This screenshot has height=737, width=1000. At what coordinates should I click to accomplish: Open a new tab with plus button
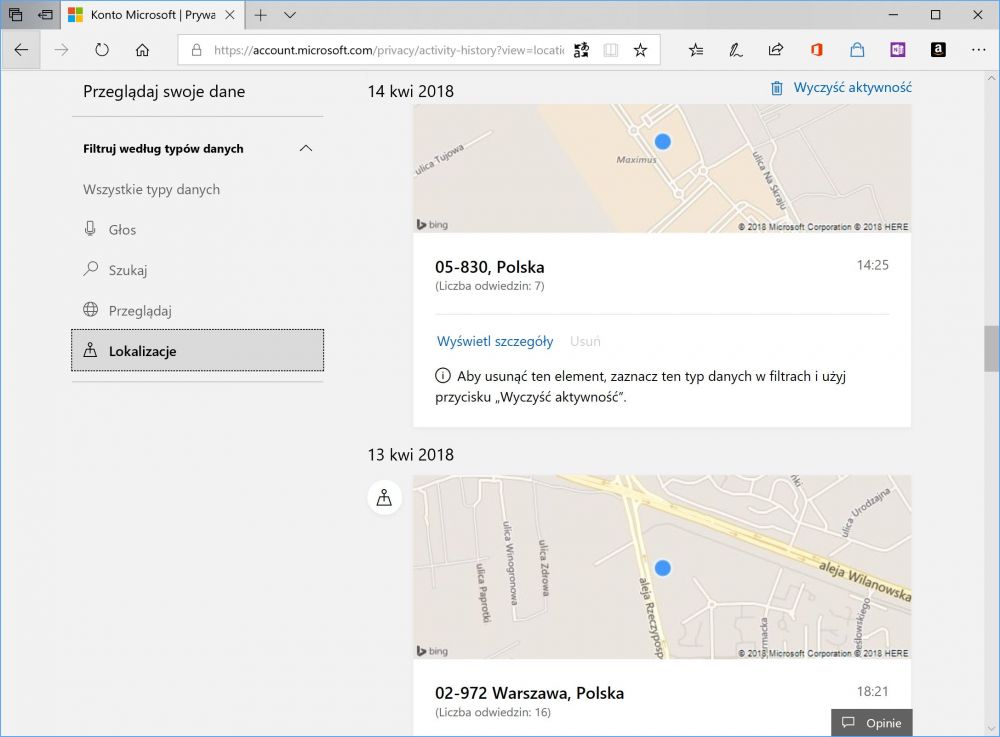(260, 15)
